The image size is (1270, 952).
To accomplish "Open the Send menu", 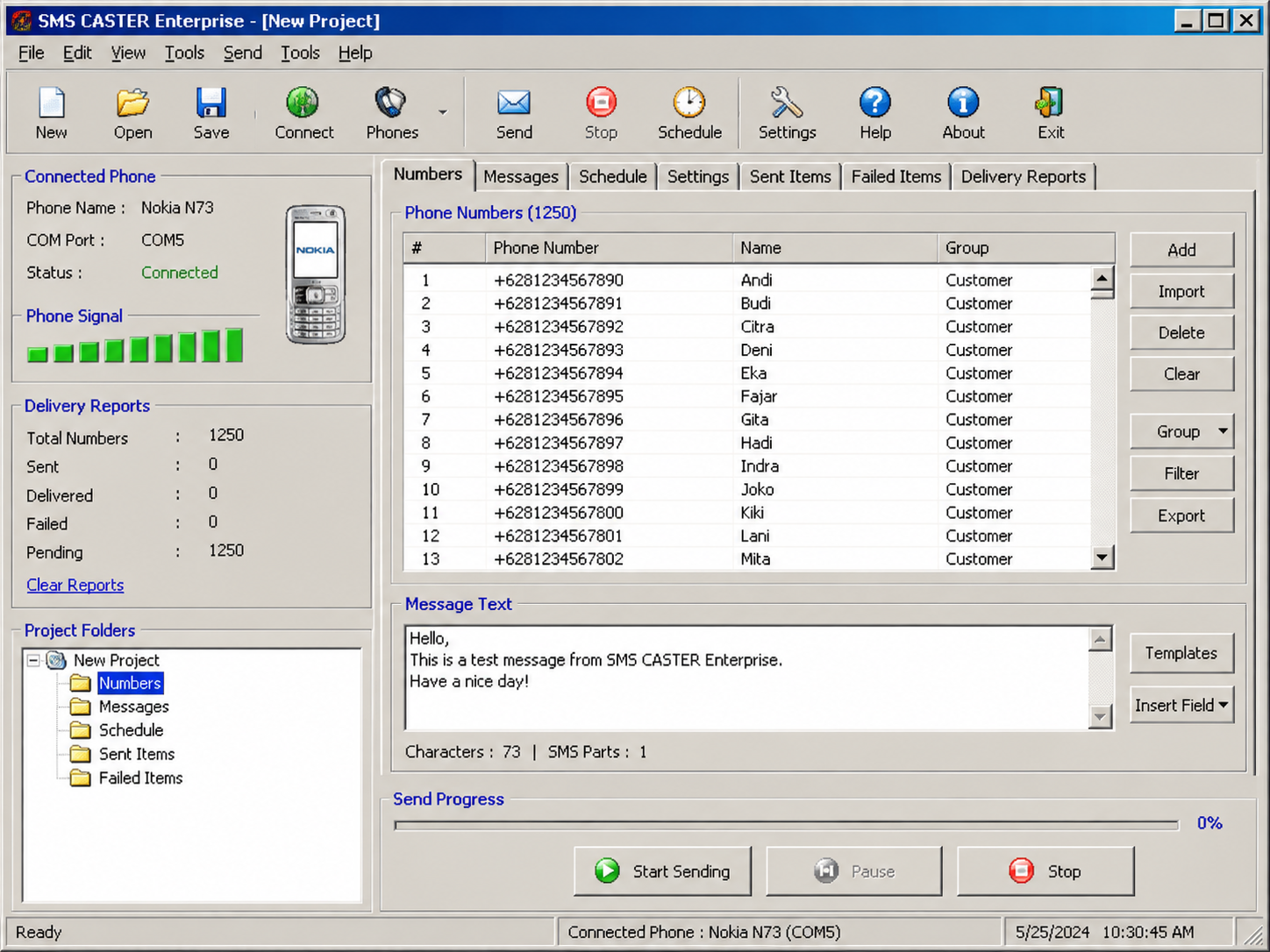I will [242, 53].
